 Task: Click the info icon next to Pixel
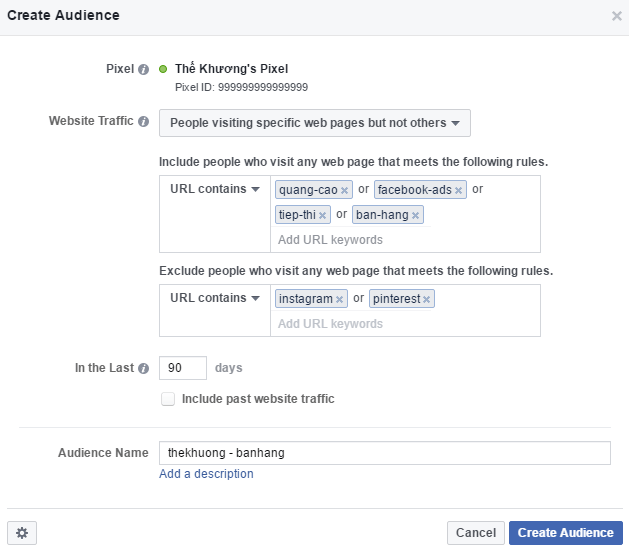144,70
